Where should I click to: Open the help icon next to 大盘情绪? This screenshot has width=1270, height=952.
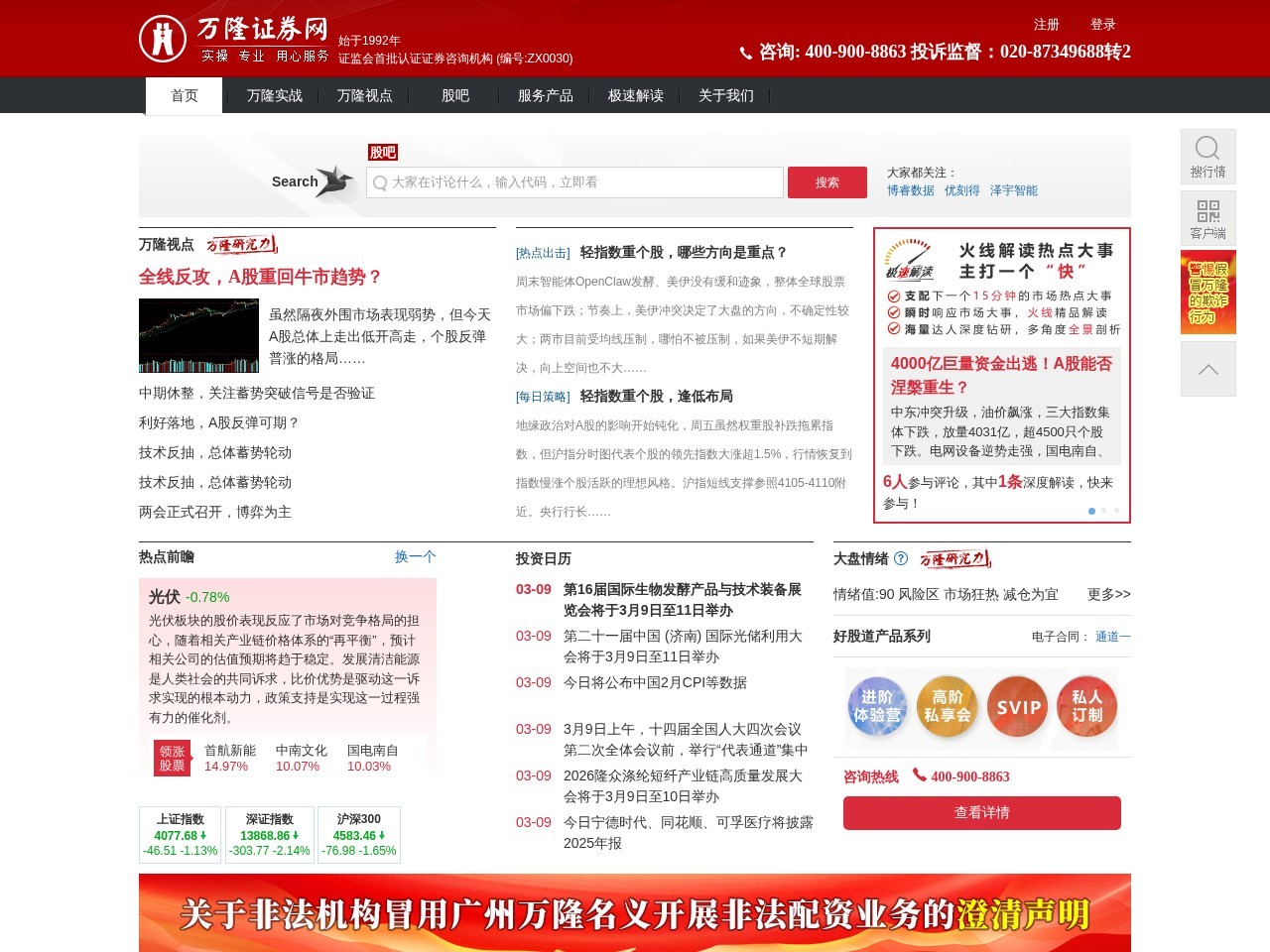pyautogui.click(x=900, y=558)
